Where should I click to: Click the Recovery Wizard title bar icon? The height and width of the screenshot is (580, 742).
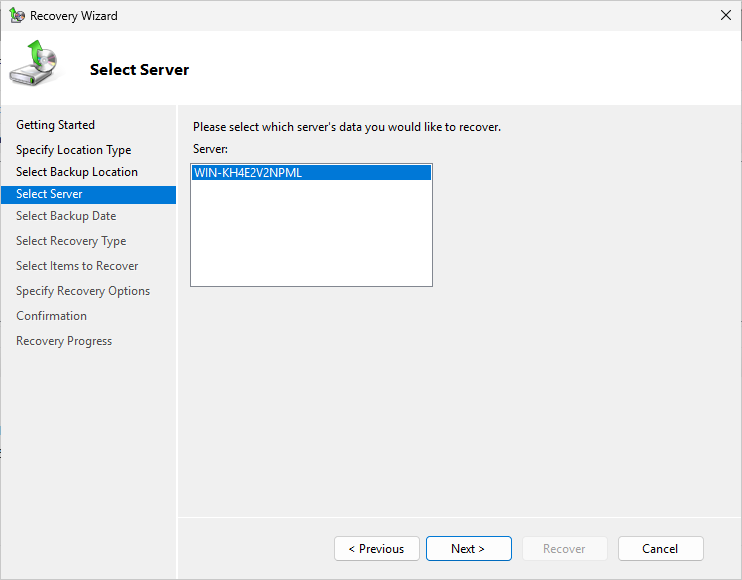(17, 16)
